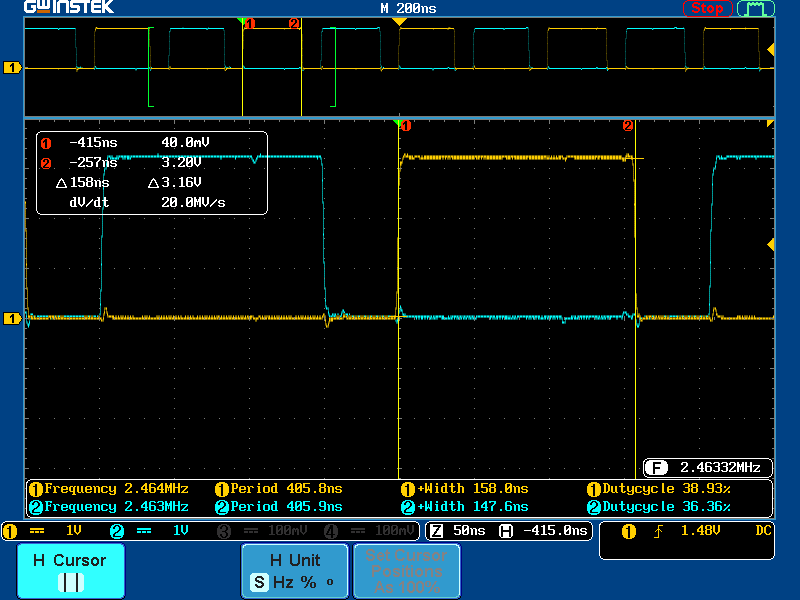
Task: Click cursor 1 marker atop zoom window
Action: 406,126
